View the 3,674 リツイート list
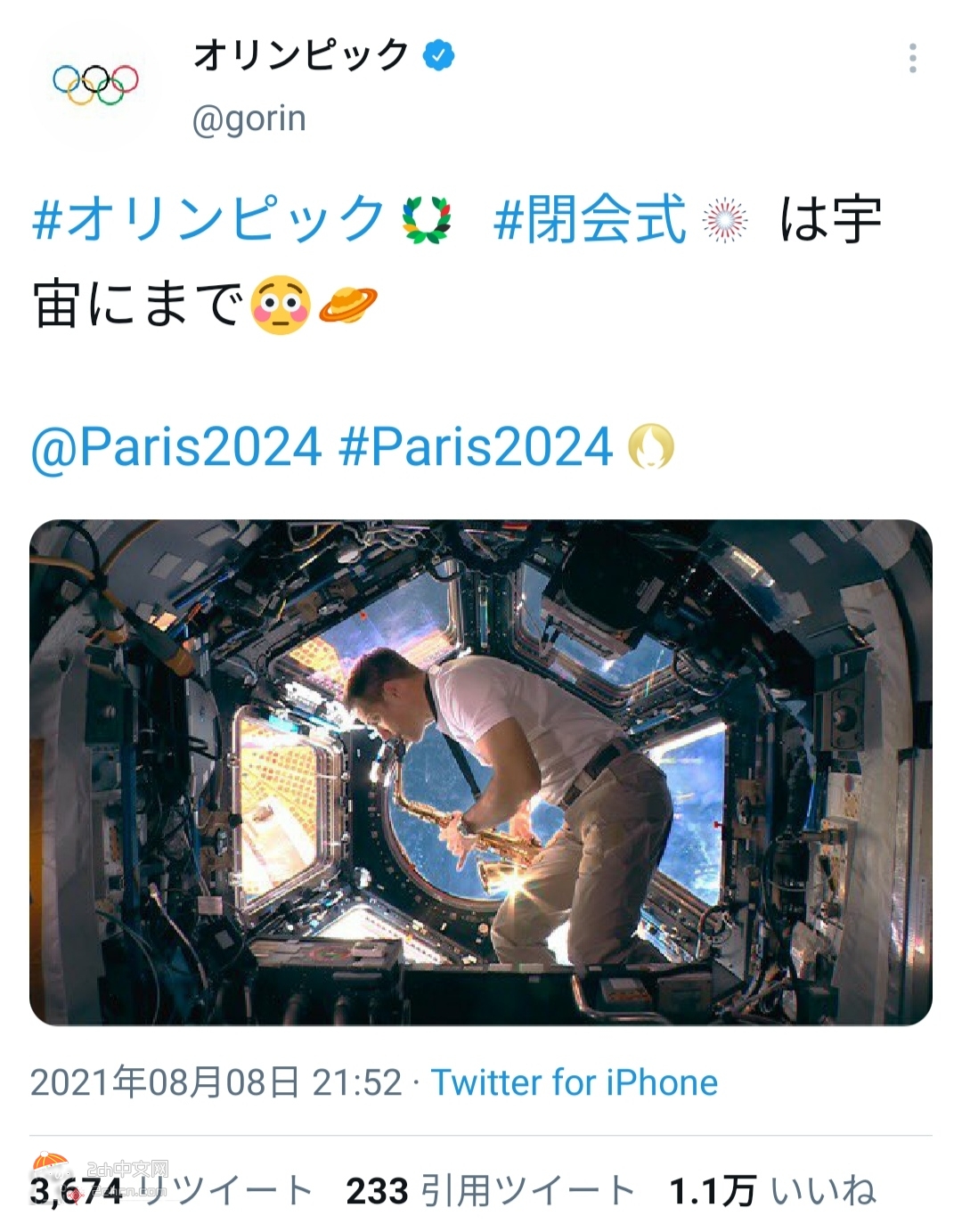Screen dimensions: 962x1232 click(x=171, y=1190)
